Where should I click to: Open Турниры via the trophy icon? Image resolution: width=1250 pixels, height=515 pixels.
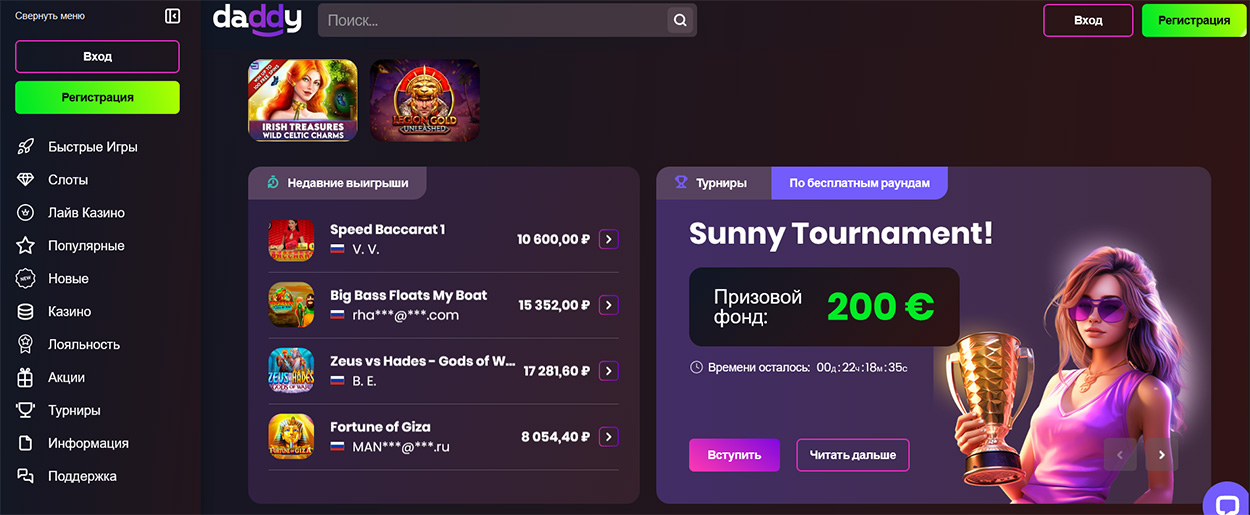tap(26, 411)
